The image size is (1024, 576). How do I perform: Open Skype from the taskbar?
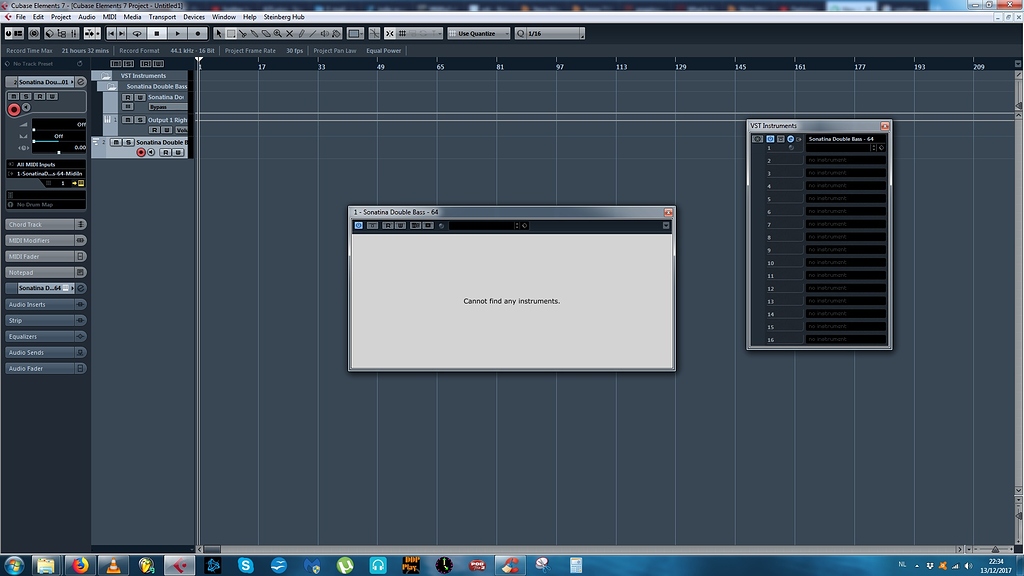[246, 565]
